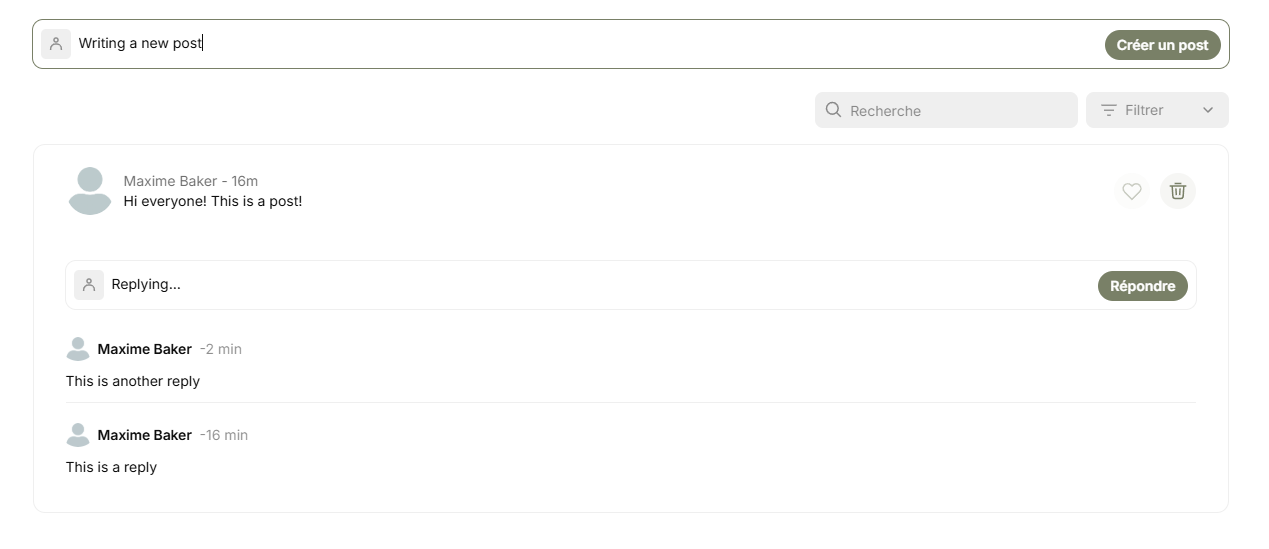Click author name on the 16 min reply
Viewport: 1269px width, 549px height.
(x=145, y=435)
